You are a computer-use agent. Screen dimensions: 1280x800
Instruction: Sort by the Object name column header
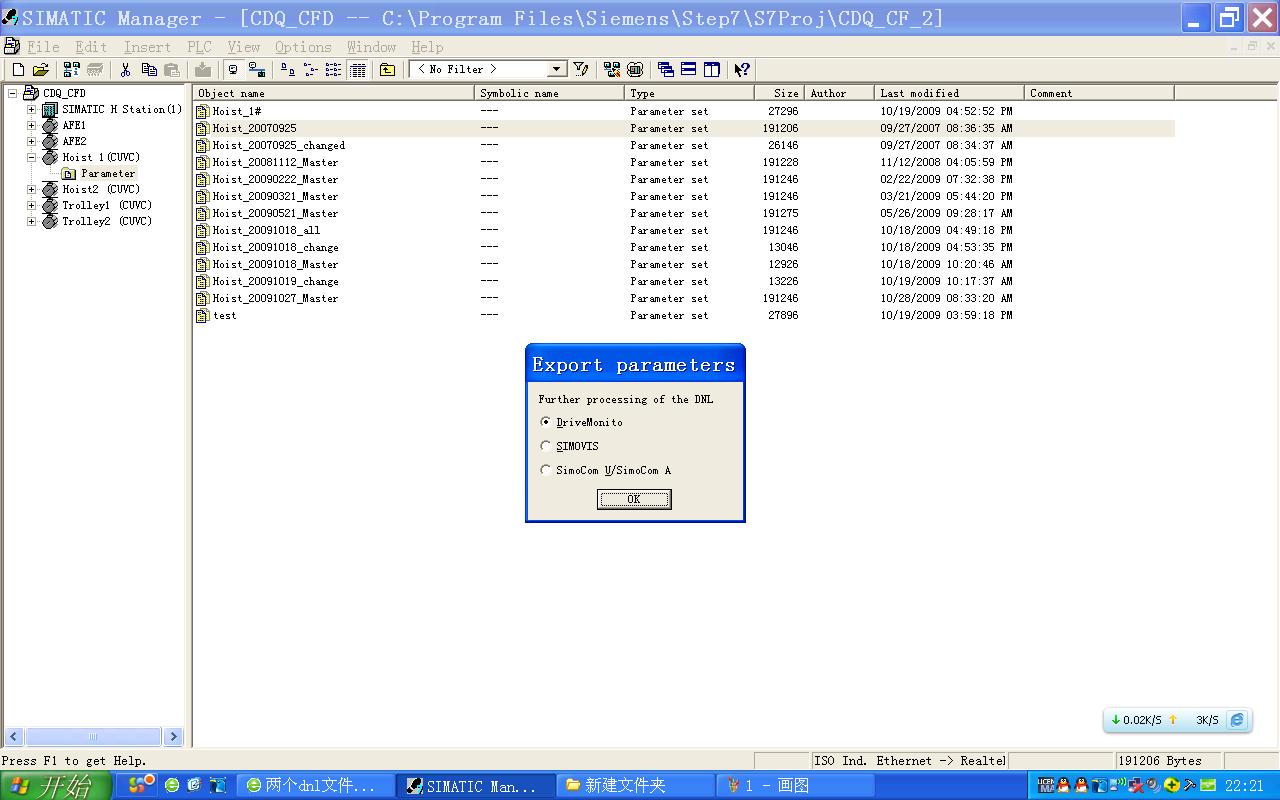pos(334,93)
